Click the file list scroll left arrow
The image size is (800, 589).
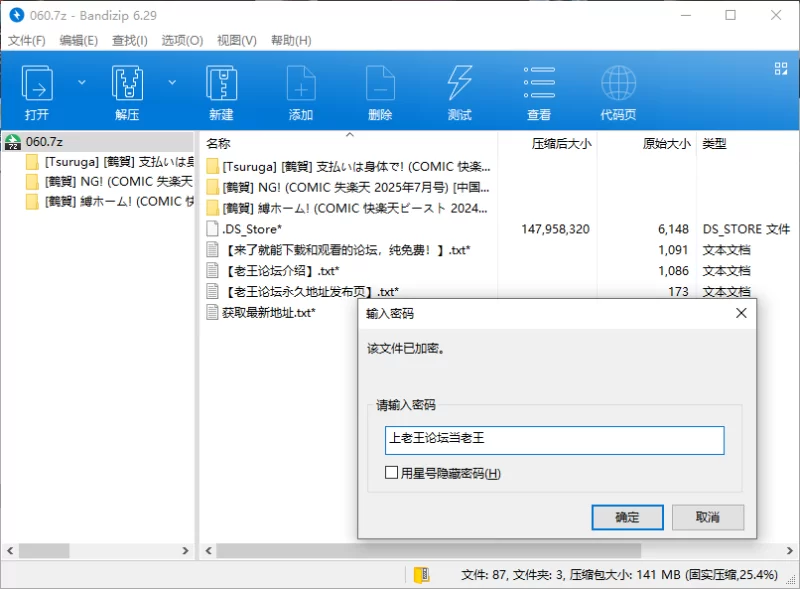point(208,551)
